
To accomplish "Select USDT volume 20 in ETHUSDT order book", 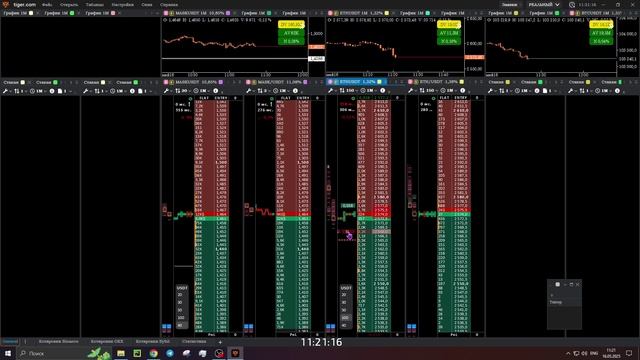I will click(x=344, y=295).
